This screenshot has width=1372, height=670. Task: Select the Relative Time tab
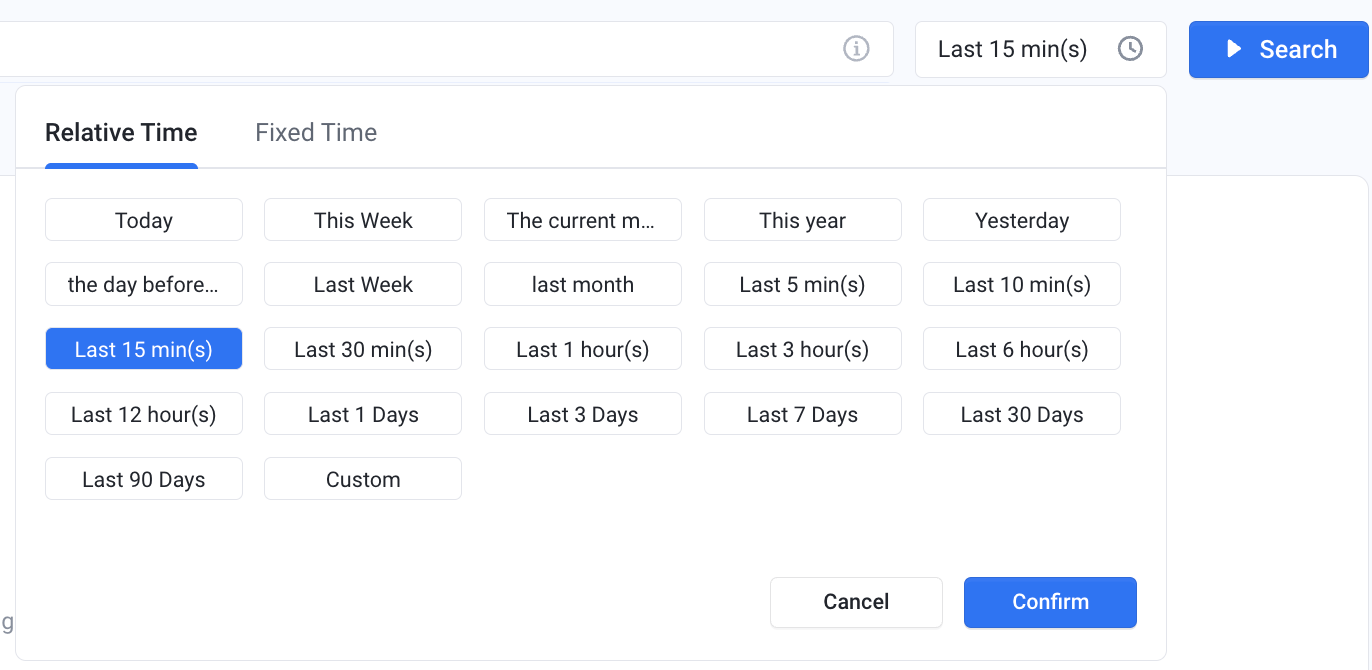pos(121,132)
